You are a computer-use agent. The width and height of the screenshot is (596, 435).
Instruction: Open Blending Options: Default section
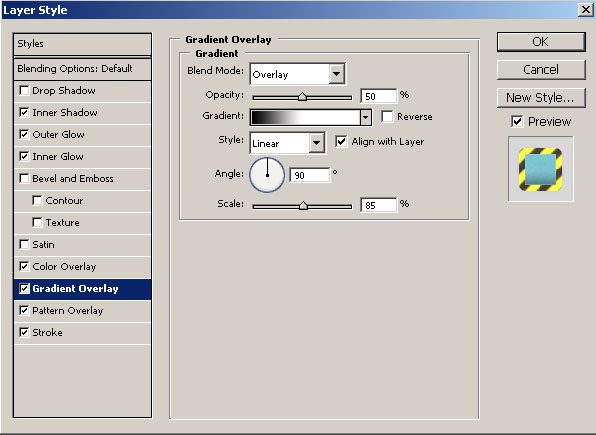click(82, 69)
